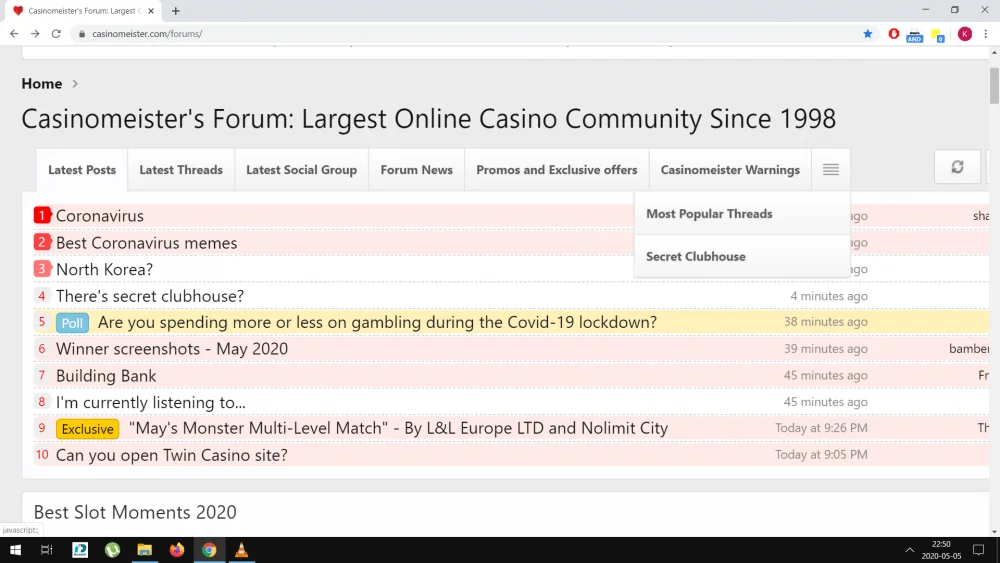
Task: Click Chrome icon in the taskbar
Action: (x=209, y=550)
